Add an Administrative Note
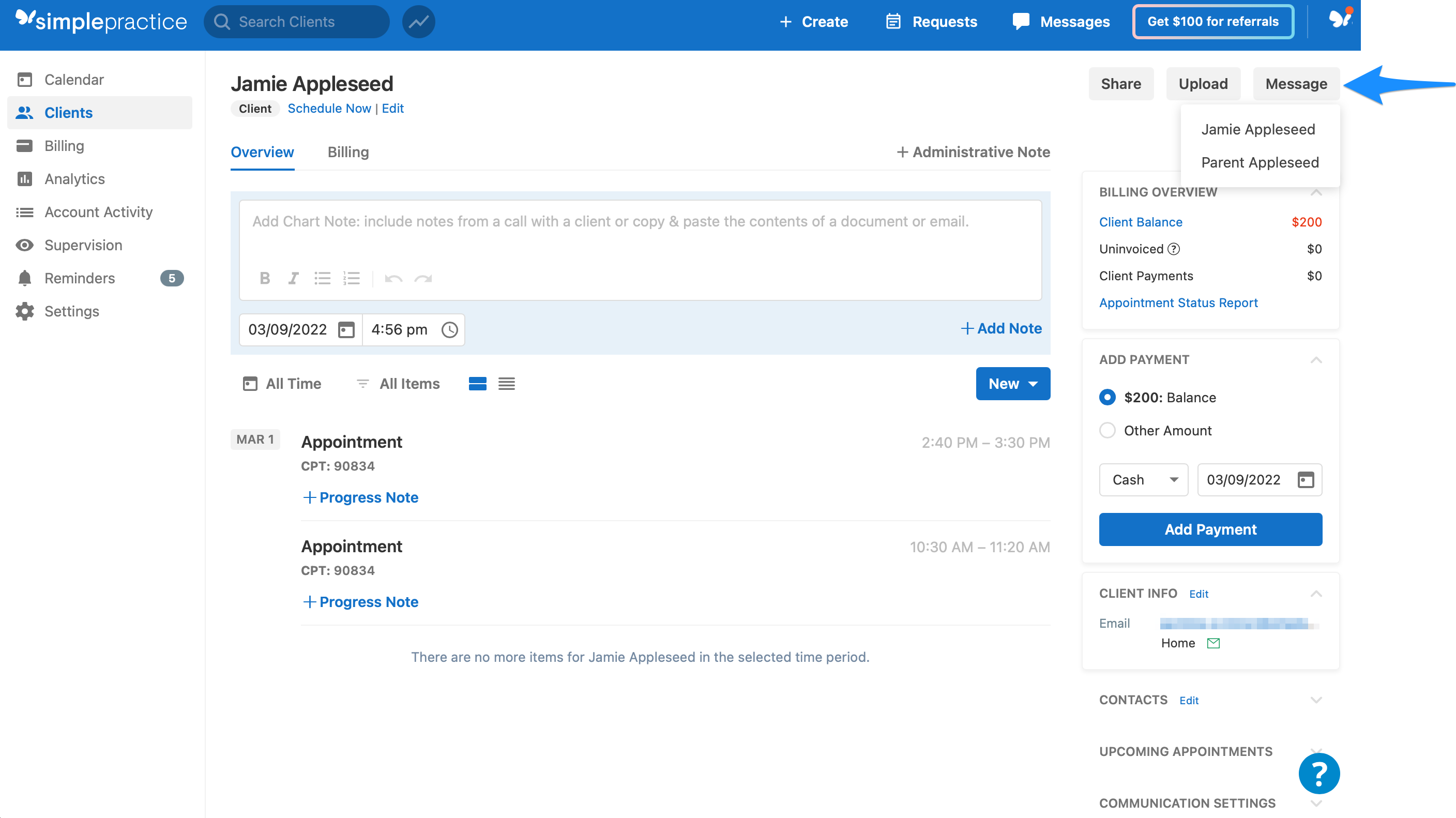The image size is (1456, 818). (x=973, y=152)
